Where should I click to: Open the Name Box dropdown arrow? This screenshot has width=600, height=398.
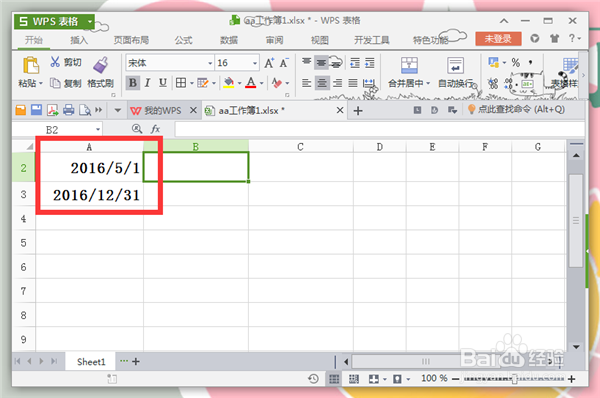98,129
